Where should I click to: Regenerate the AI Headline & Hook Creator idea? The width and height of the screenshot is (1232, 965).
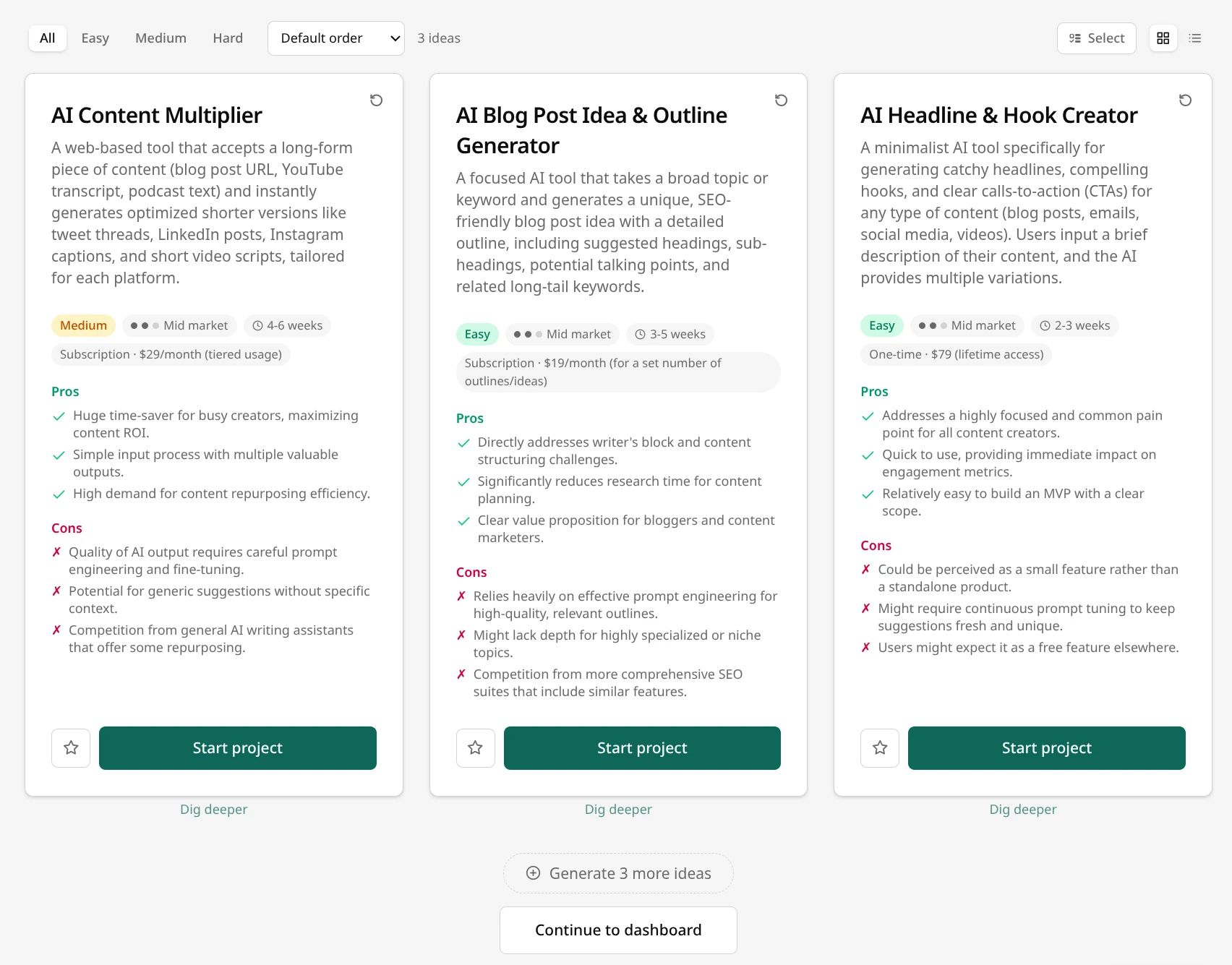coord(1185,100)
